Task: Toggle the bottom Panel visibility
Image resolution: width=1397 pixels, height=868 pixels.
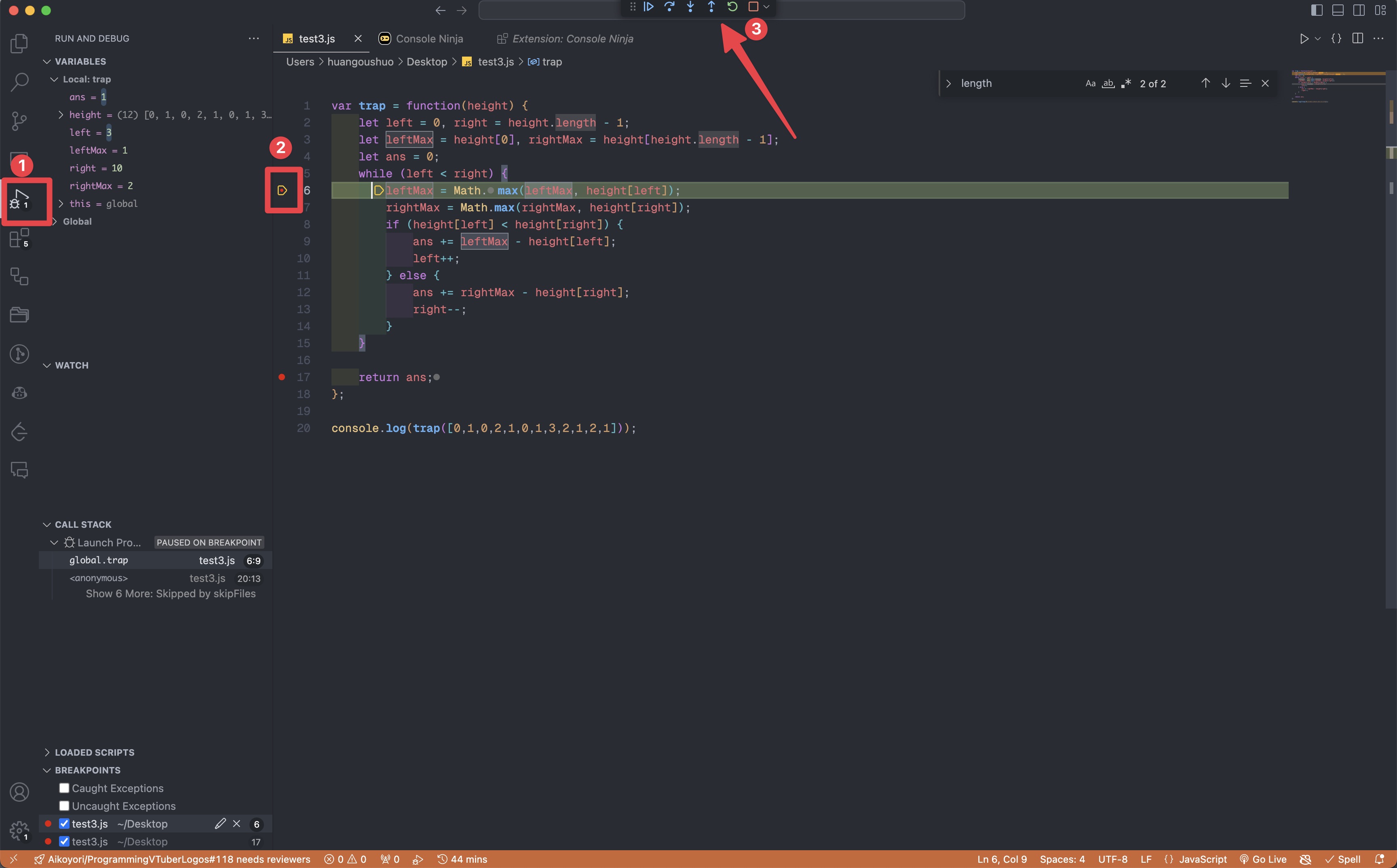Action: 1338,11
